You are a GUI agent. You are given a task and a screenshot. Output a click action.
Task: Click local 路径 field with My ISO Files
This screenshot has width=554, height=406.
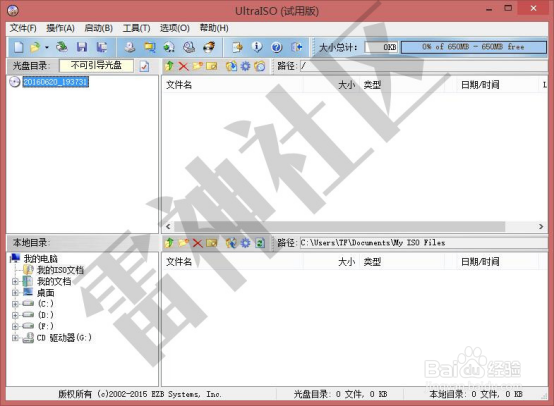pyautogui.click(x=424, y=243)
